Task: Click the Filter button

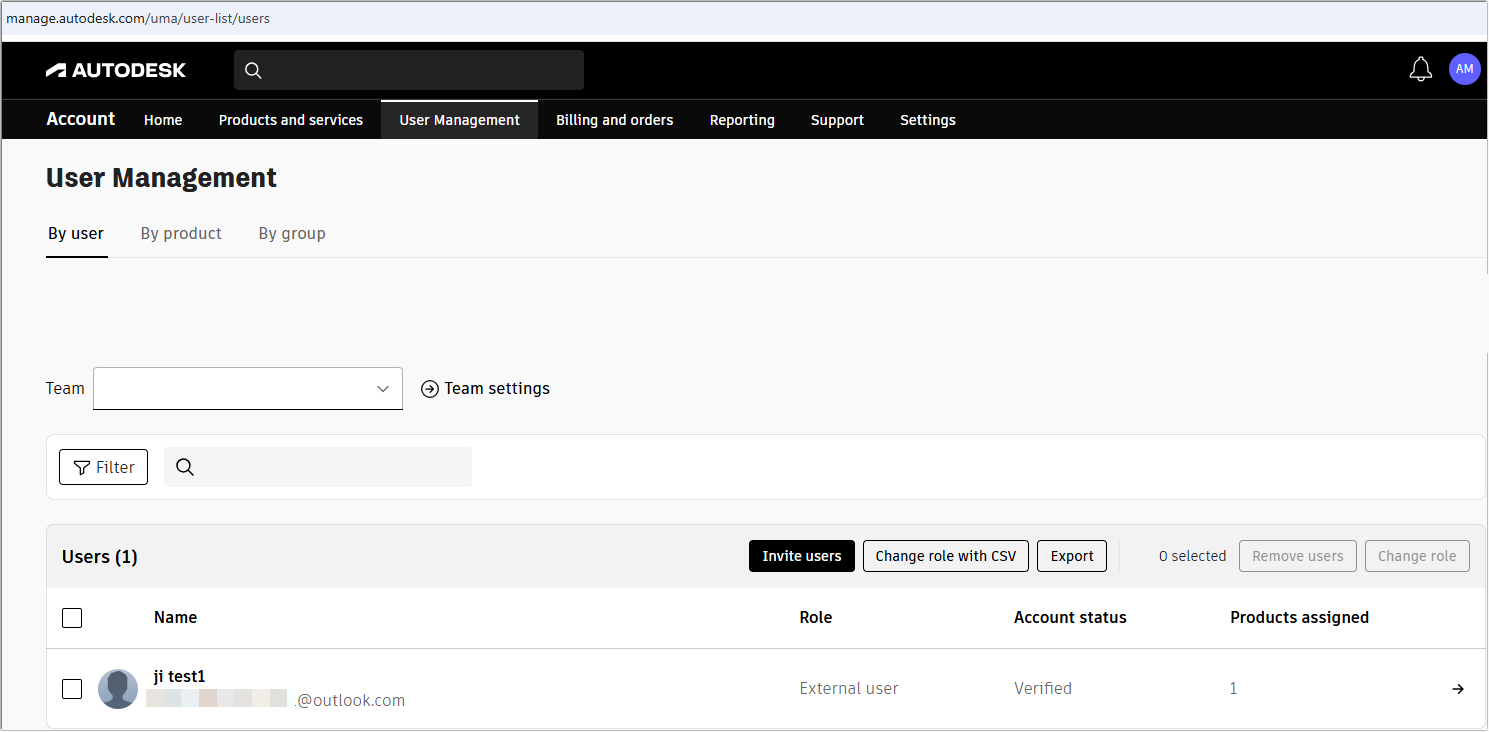Action: [x=104, y=467]
